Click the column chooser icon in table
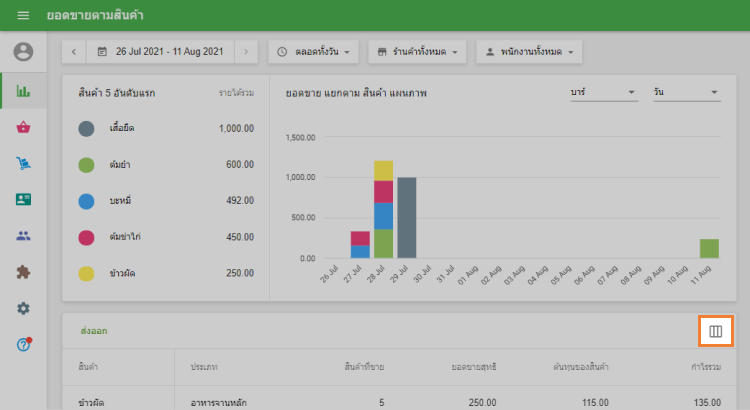Viewport: 750px width, 410px height. (x=715, y=331)
